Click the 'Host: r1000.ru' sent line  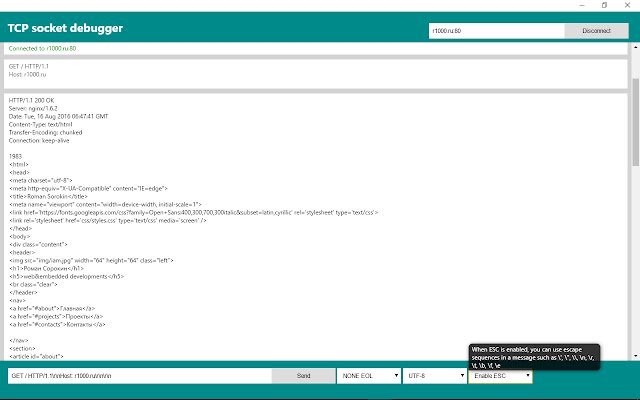[x=27, y=75]
